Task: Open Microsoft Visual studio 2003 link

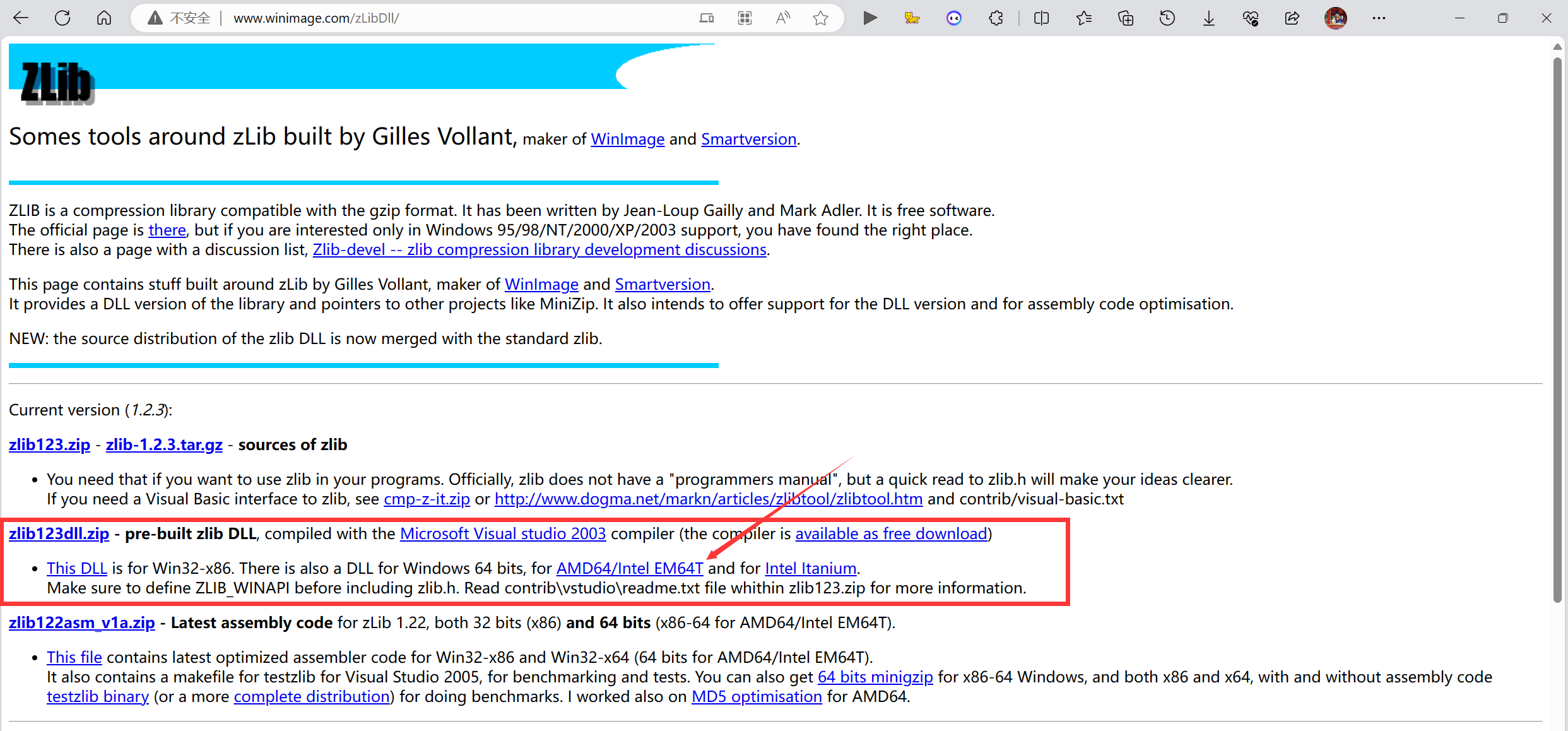Action: point(503,533)
